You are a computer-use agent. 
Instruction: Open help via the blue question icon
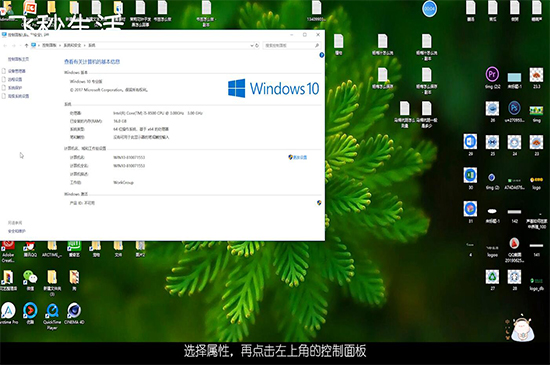(322, 55)
